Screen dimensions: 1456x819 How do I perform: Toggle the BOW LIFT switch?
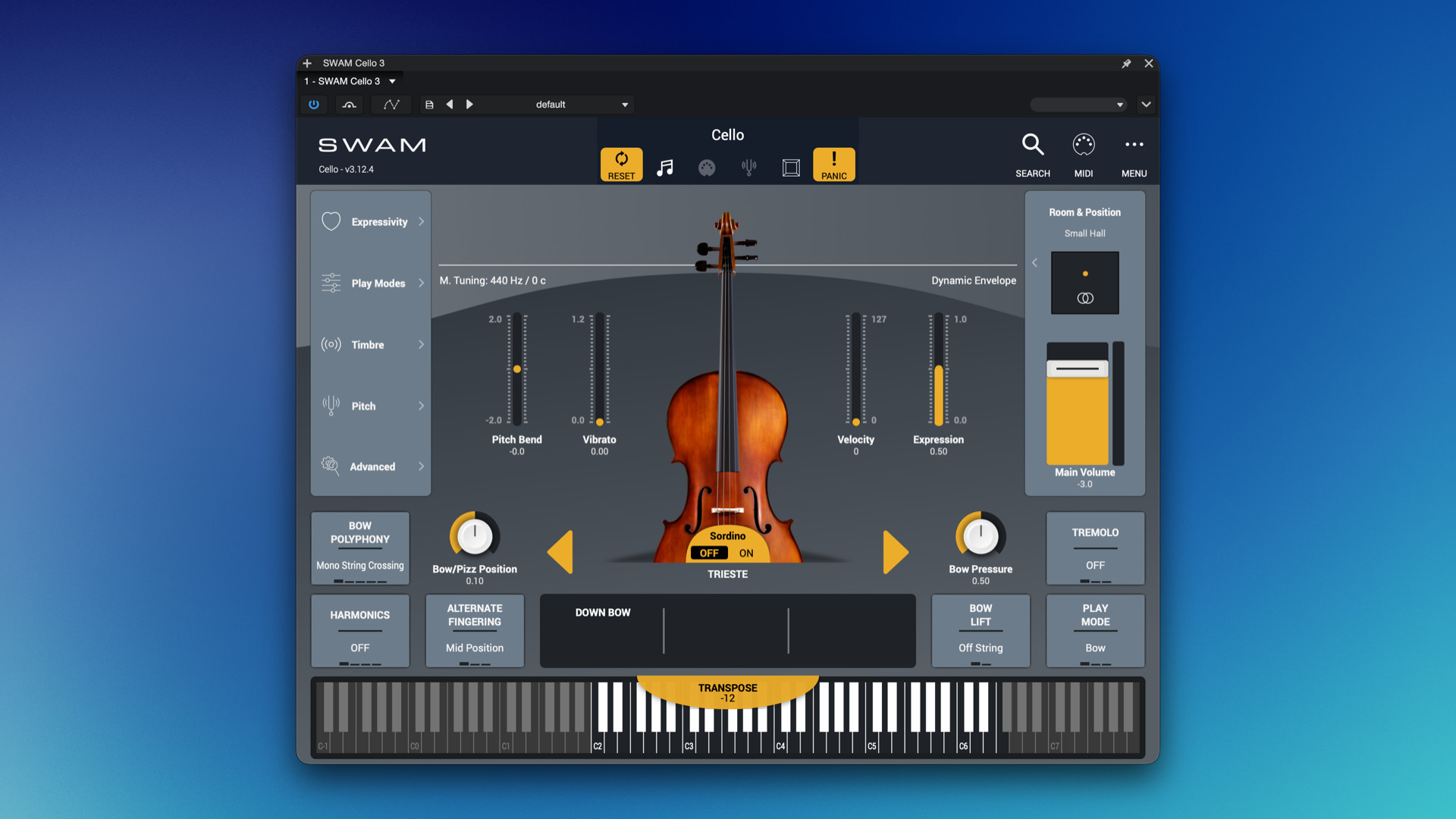tap(981, 631)
